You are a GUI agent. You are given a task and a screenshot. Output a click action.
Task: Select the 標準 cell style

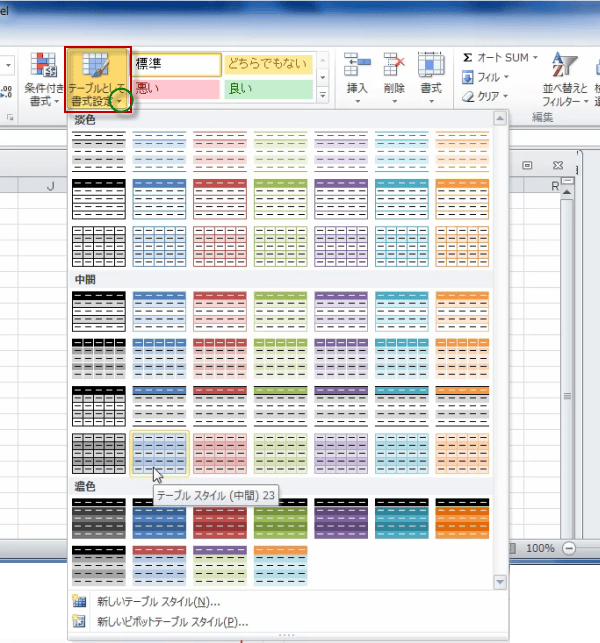tap(177, 64)
